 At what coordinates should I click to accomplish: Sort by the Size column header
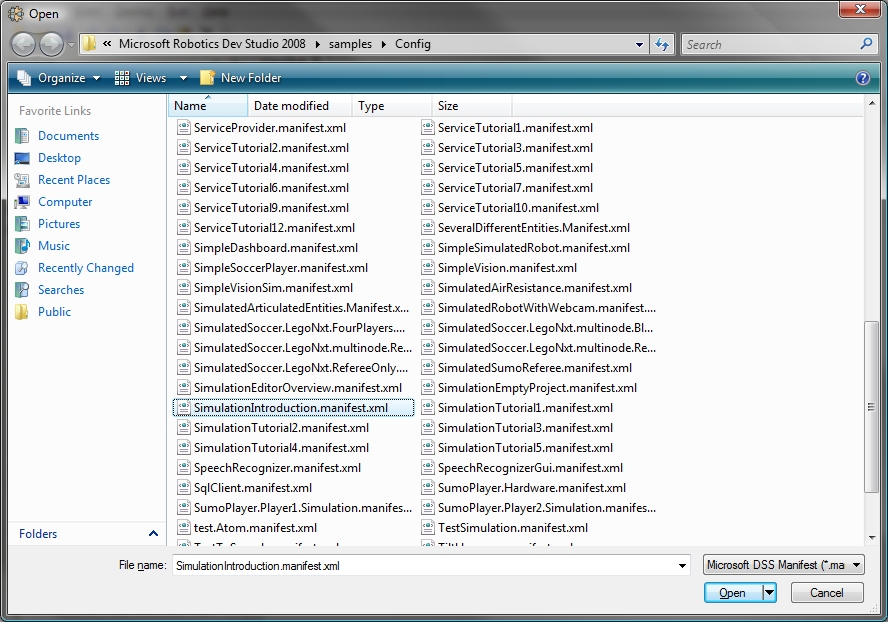(472, 106)
